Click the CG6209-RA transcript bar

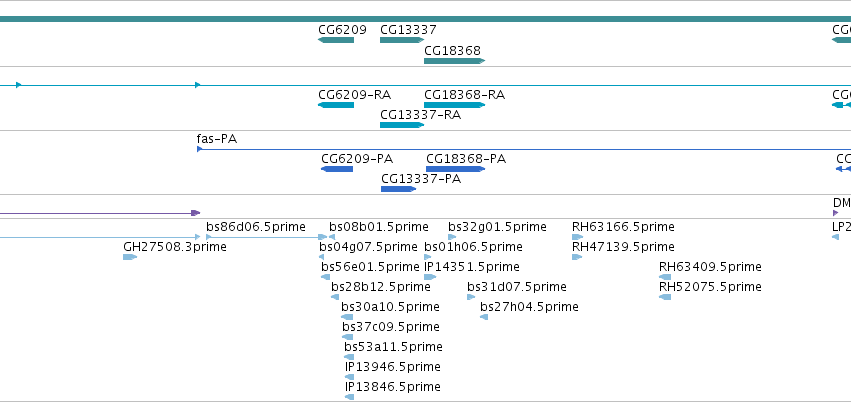(x=336, y=105)
